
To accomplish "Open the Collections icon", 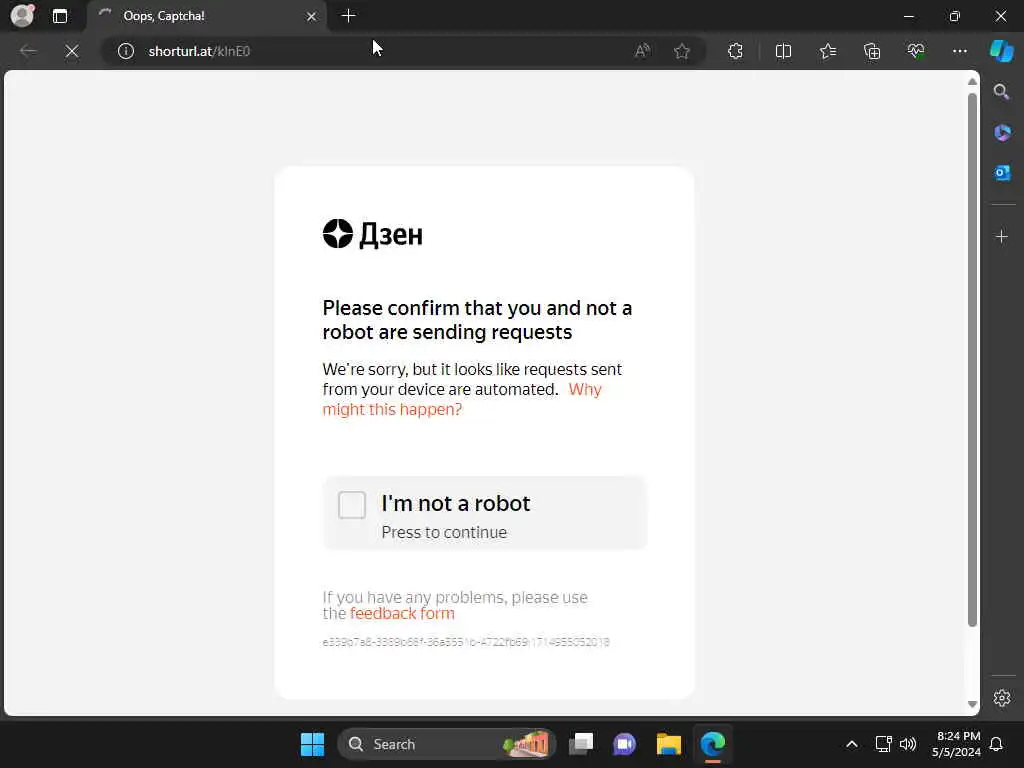I will [872, 51].
